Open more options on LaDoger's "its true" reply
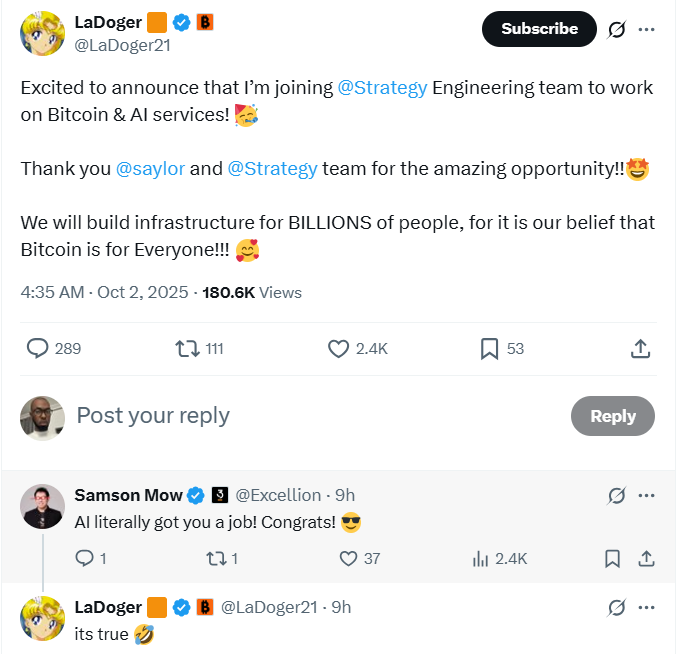Image resolution: width=678 pixels, height=654 pixels. pyautogui.click(x=646, y=607)
